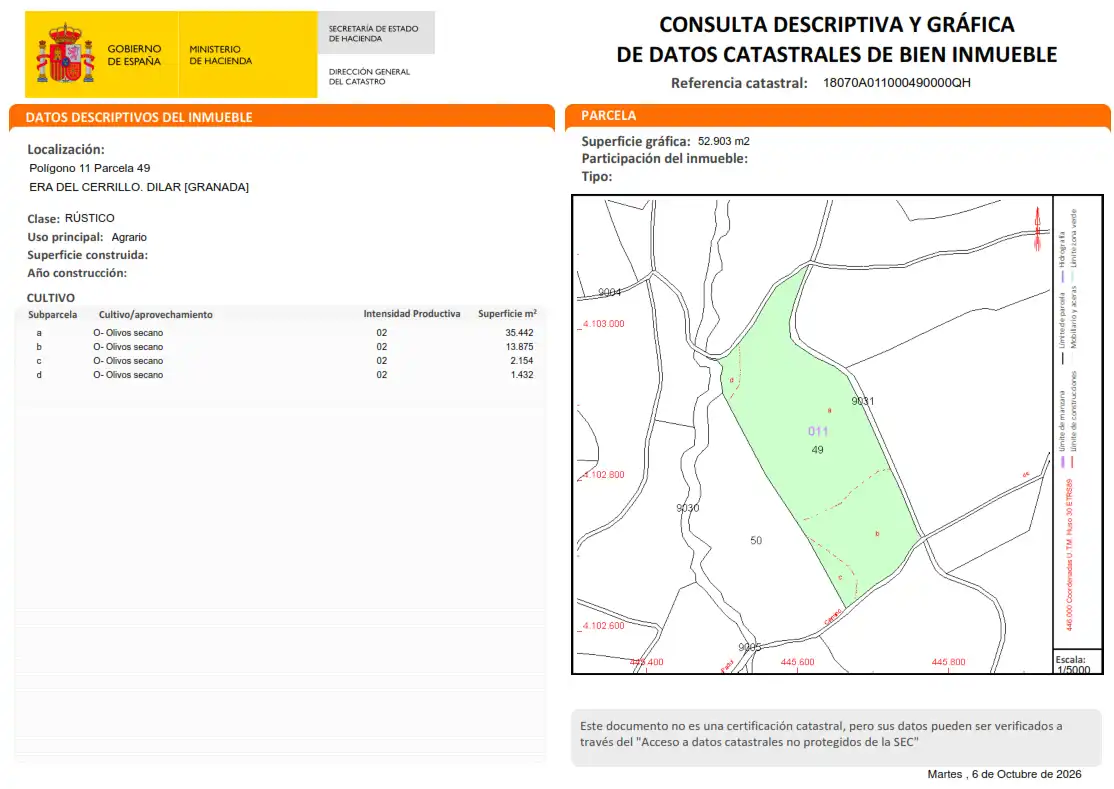Select the "GOBIERNO DE ESPAÑA" logo text
1114x789 pixels.
[134, 55]
